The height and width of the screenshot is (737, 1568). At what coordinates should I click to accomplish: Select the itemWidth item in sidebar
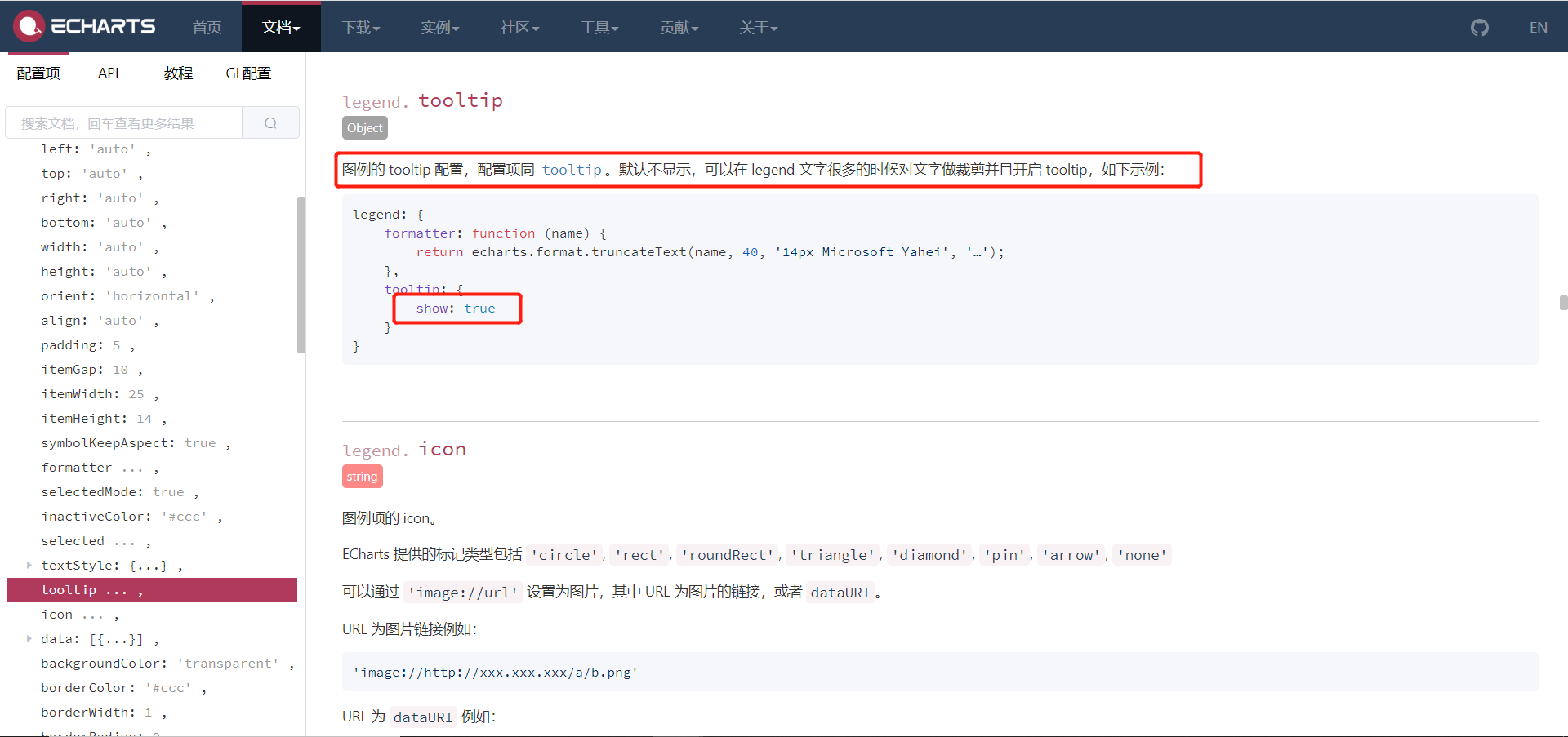click(x=100, y=394)
